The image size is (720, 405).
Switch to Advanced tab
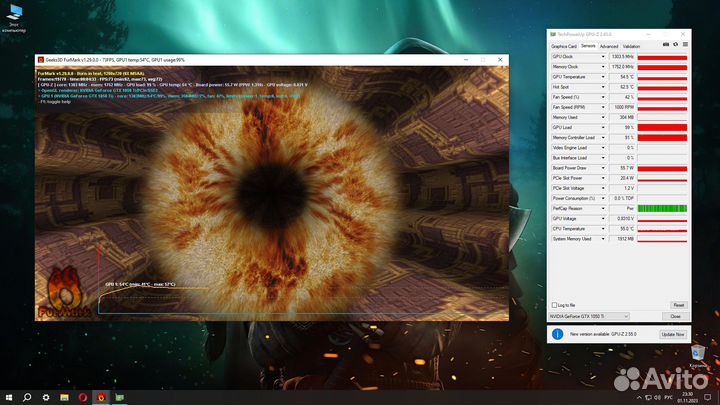tap(609, 46)
